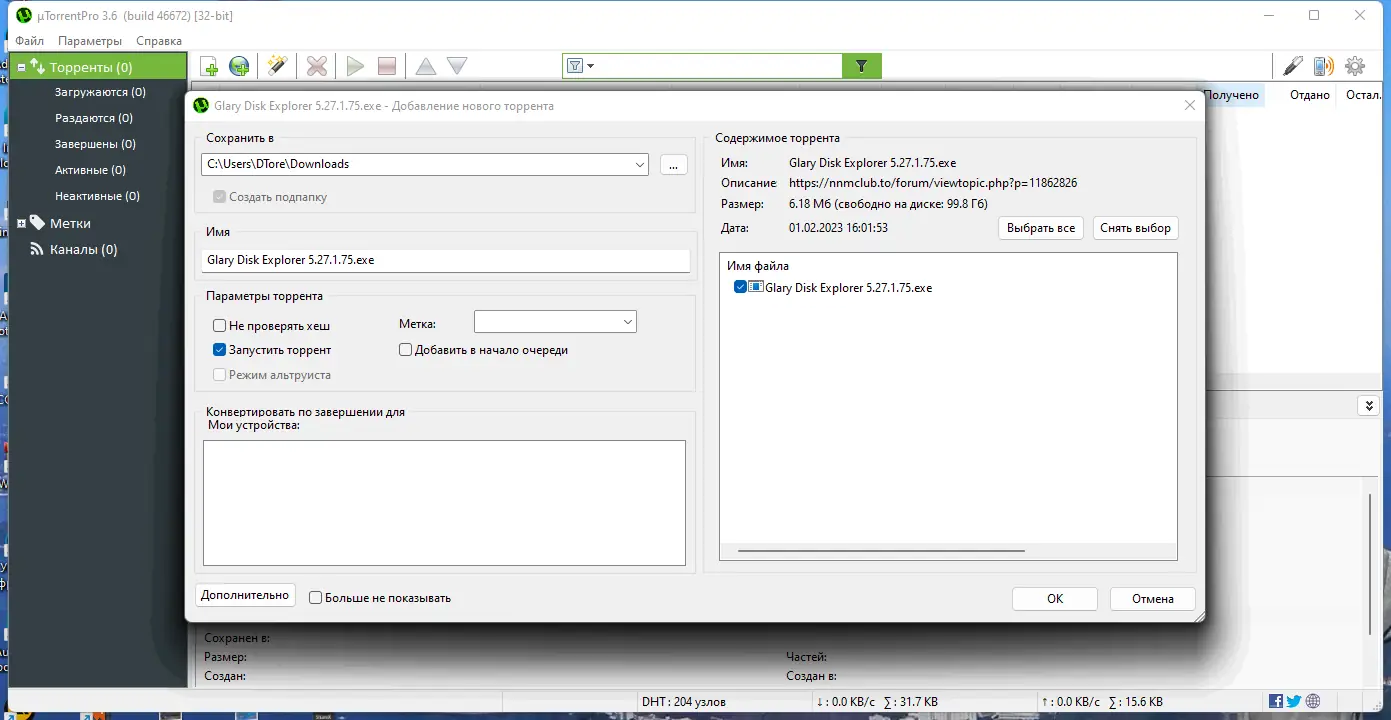Enable the 'Не проверять хеш' checkbox
The image size is (1391, 720).
click(217, 325)
